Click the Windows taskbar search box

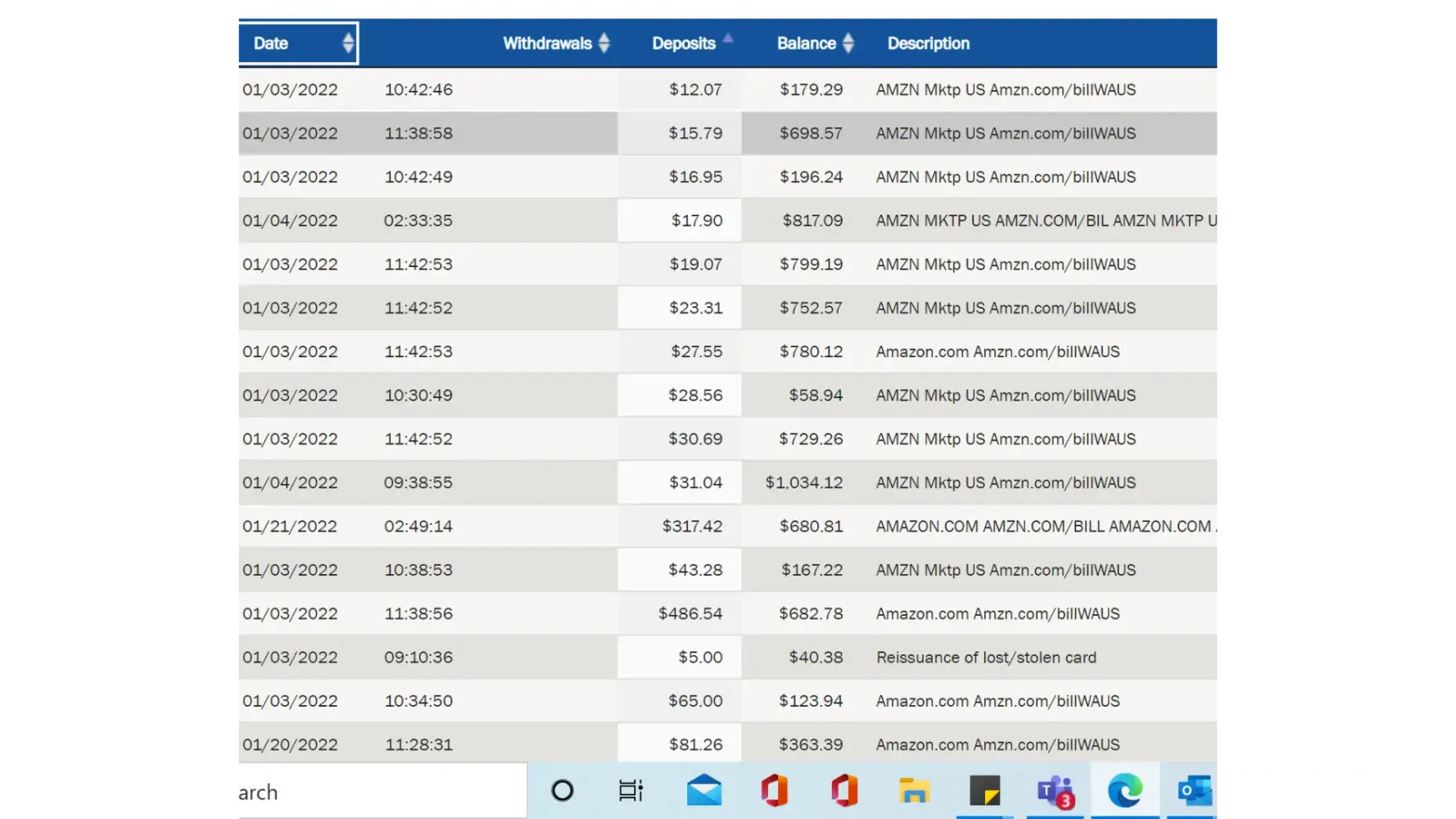[382, 791]
